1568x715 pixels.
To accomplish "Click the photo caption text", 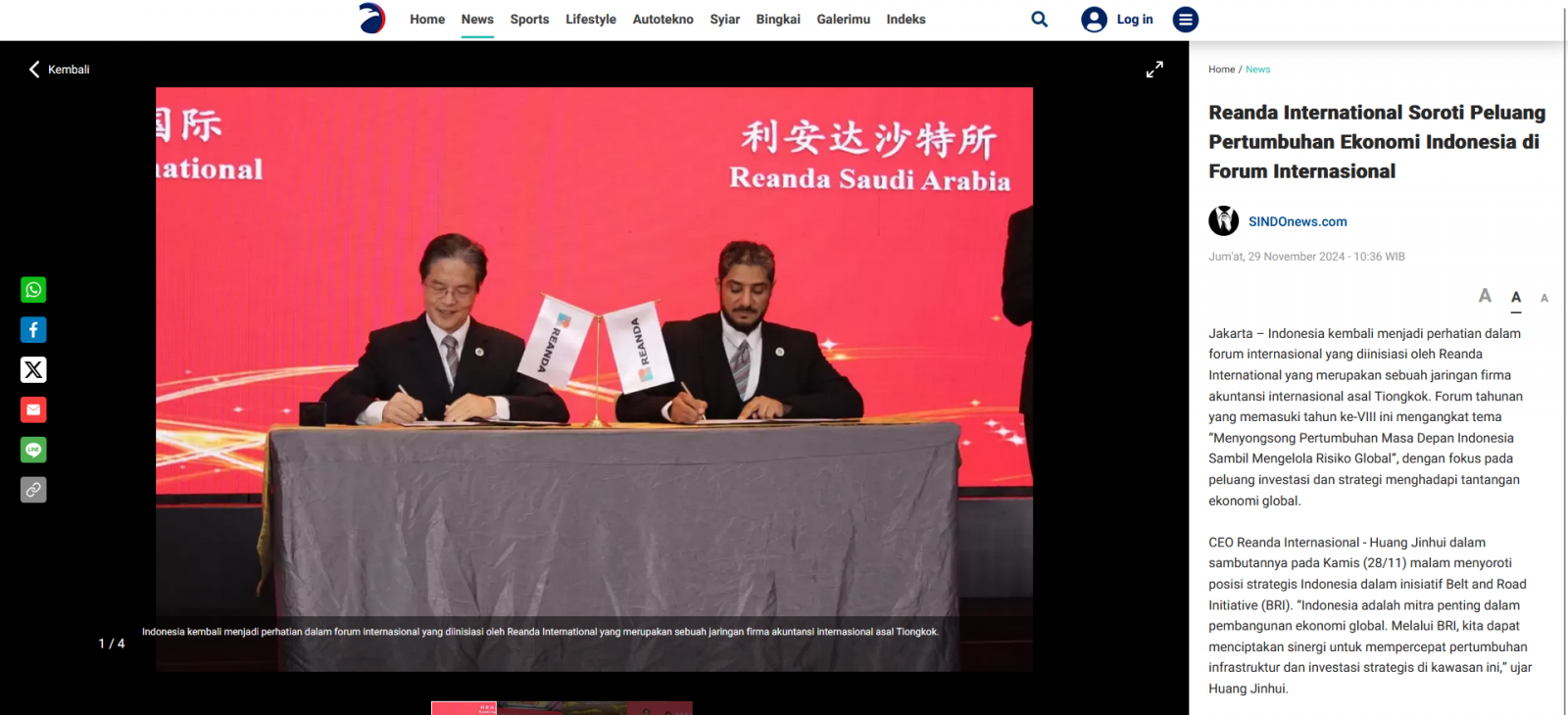I will [x=540, y=632].
